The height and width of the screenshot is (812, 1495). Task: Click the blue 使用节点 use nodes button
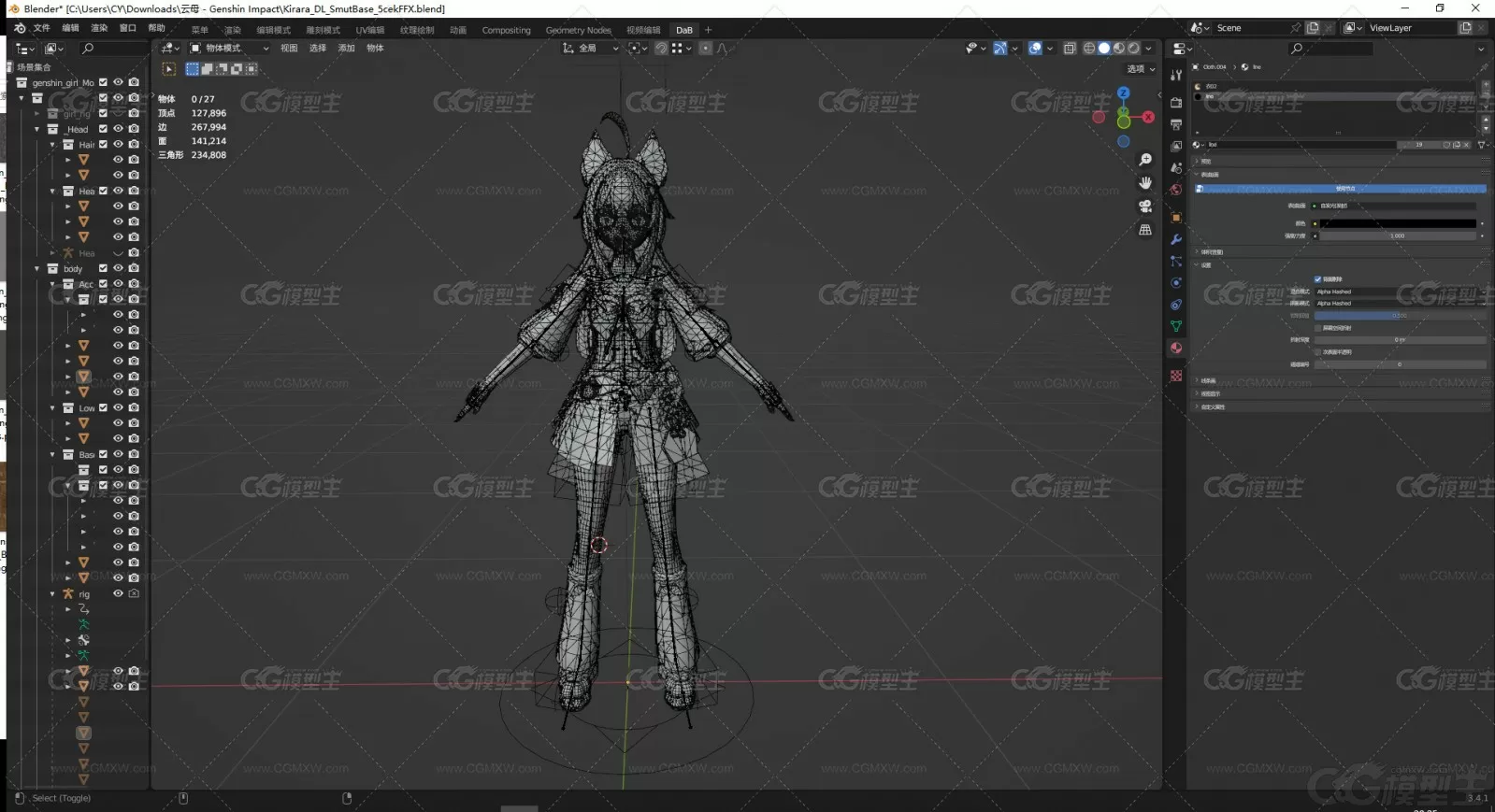[1340, 189]
